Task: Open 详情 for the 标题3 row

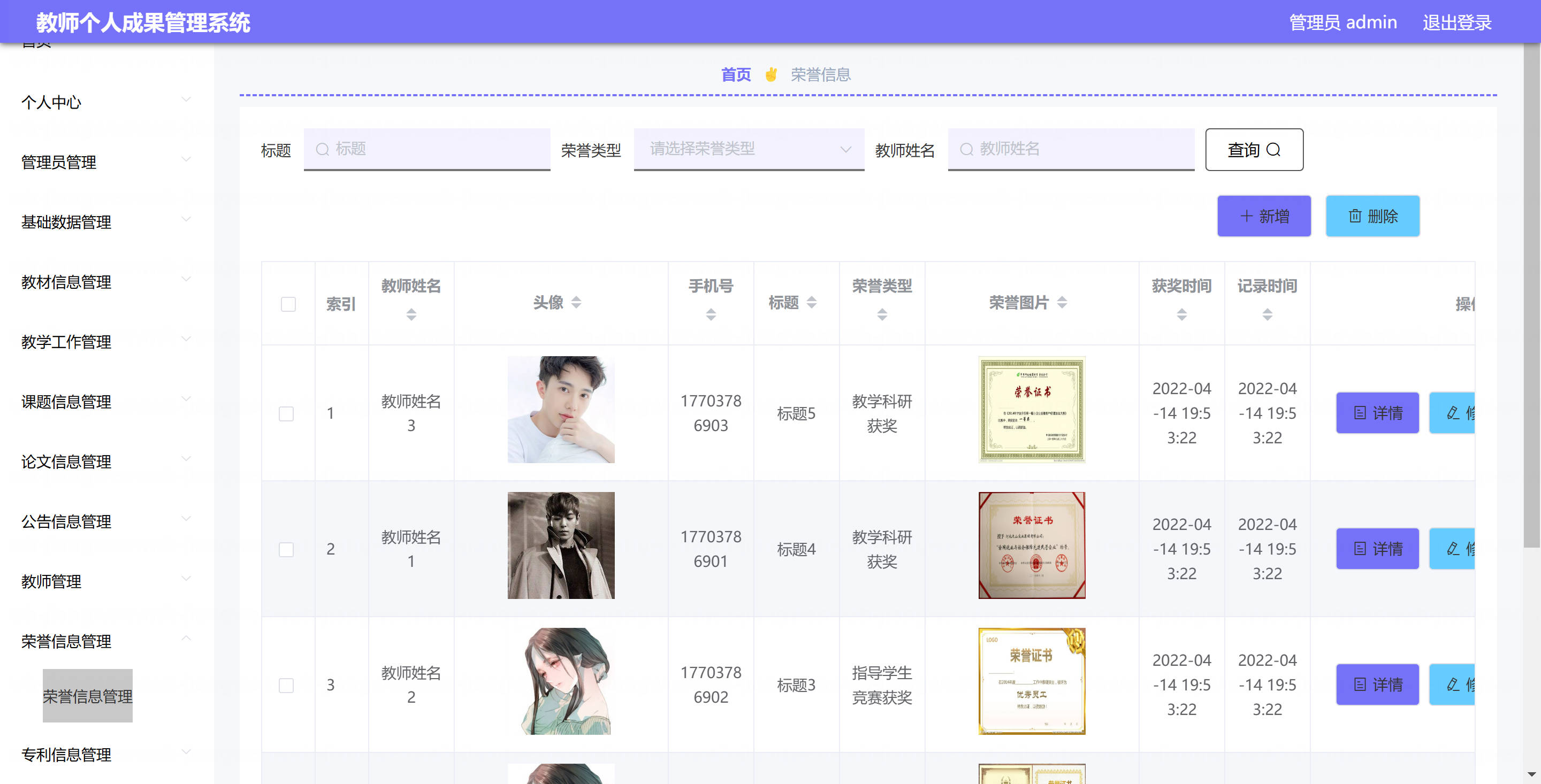Action: click(1377, 685)
